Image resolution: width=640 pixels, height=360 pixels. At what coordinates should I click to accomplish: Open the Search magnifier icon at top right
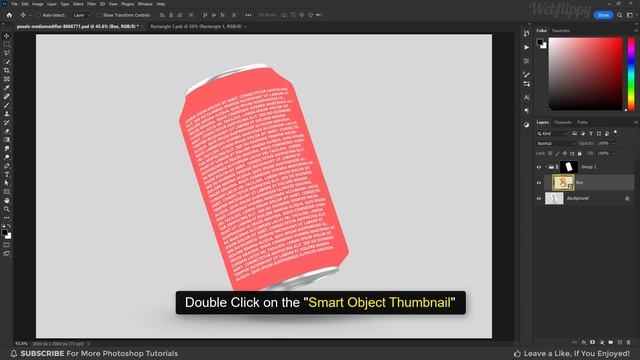pyautogui.click(x=620, y=15)
